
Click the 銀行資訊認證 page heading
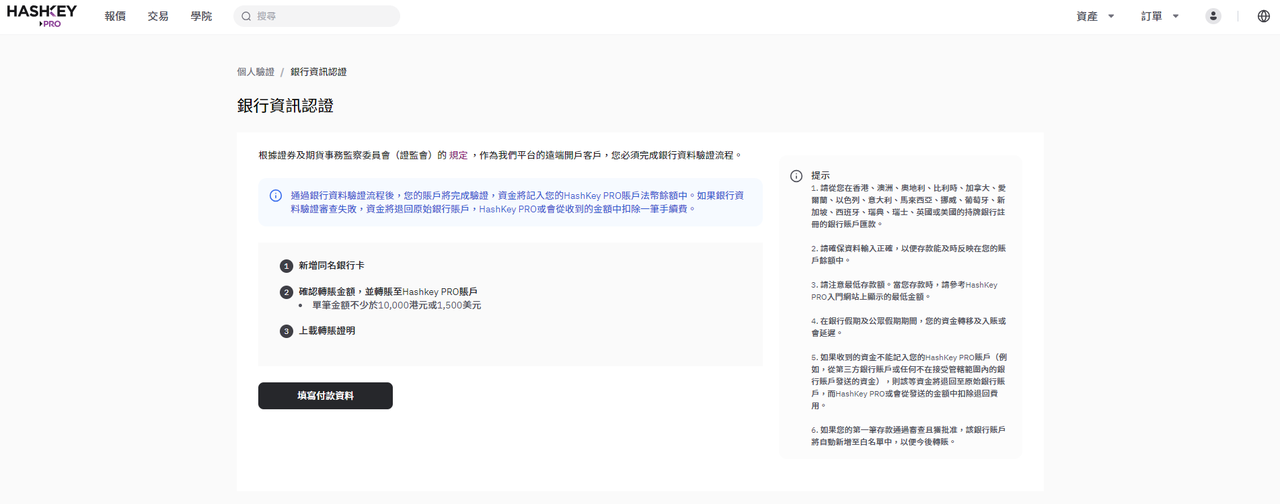tap(285, 105)
